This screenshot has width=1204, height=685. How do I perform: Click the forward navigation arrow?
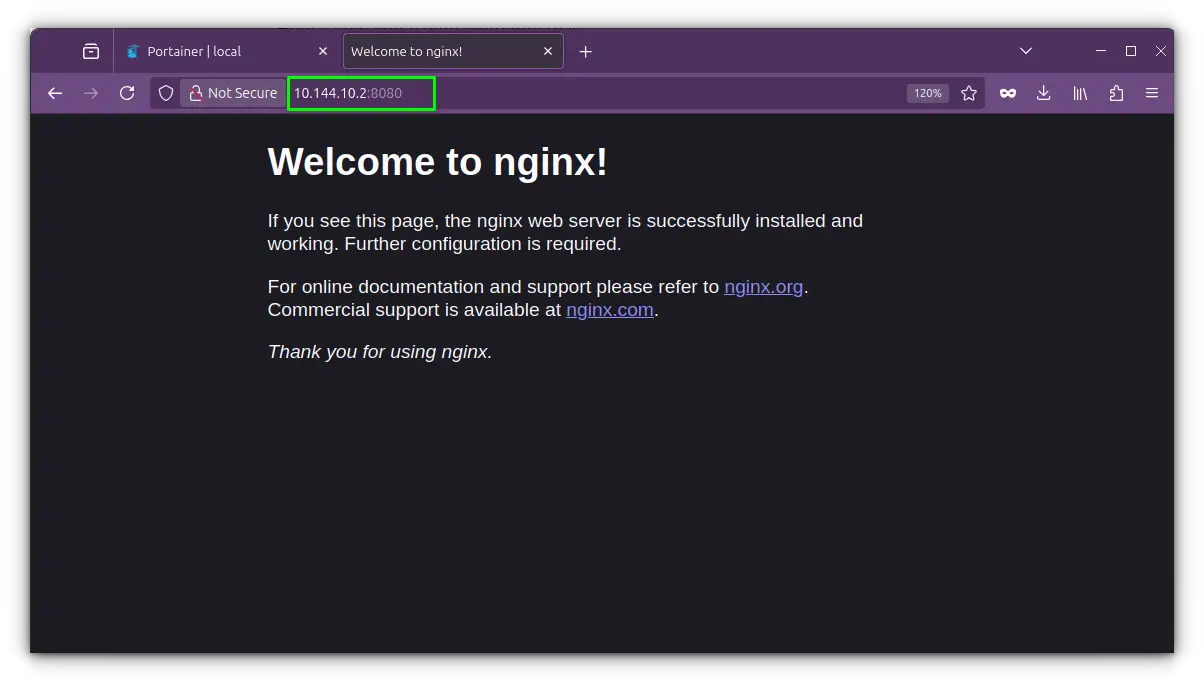pos(91,93)
